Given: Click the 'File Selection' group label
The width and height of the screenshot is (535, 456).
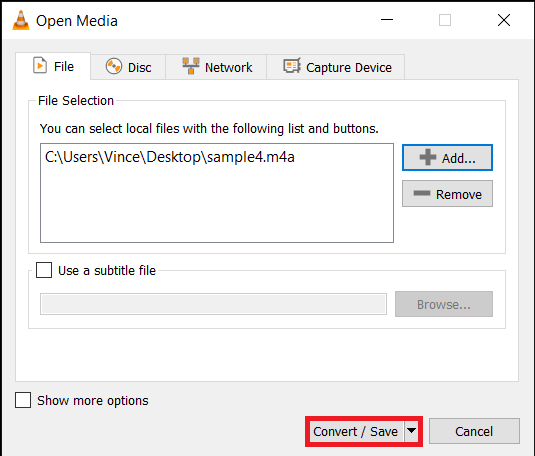Looking at the screenshot, I should click(76, 101).
